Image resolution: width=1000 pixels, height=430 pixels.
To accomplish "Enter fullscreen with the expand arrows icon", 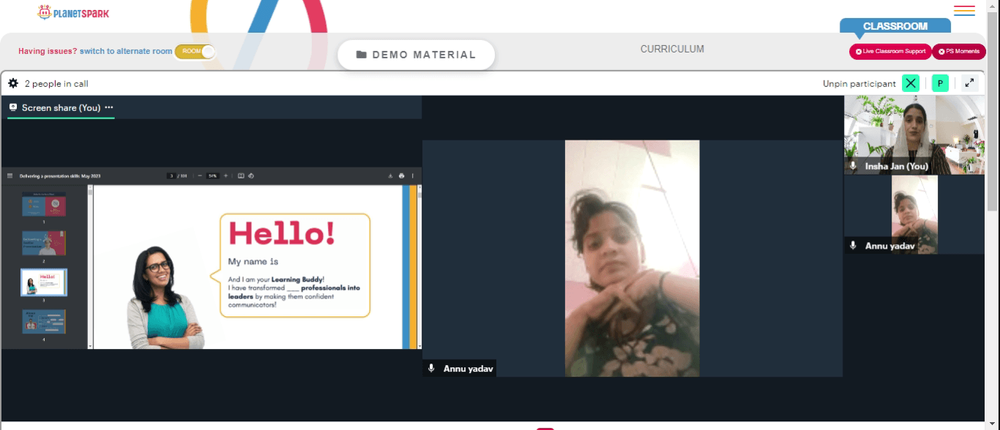I will click(x=969, y=83).
